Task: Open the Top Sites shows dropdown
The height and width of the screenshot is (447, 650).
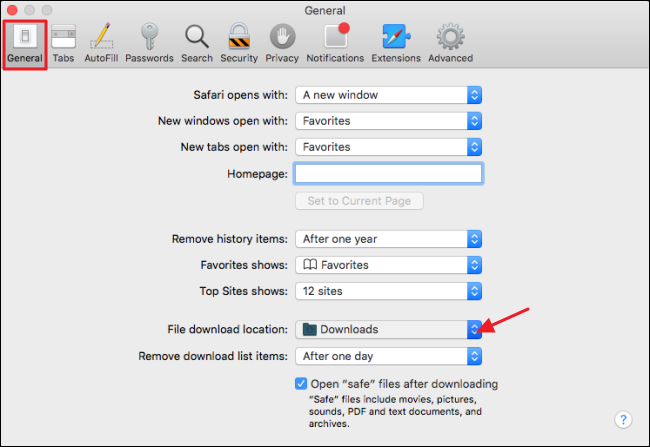Action: point(388,291)
